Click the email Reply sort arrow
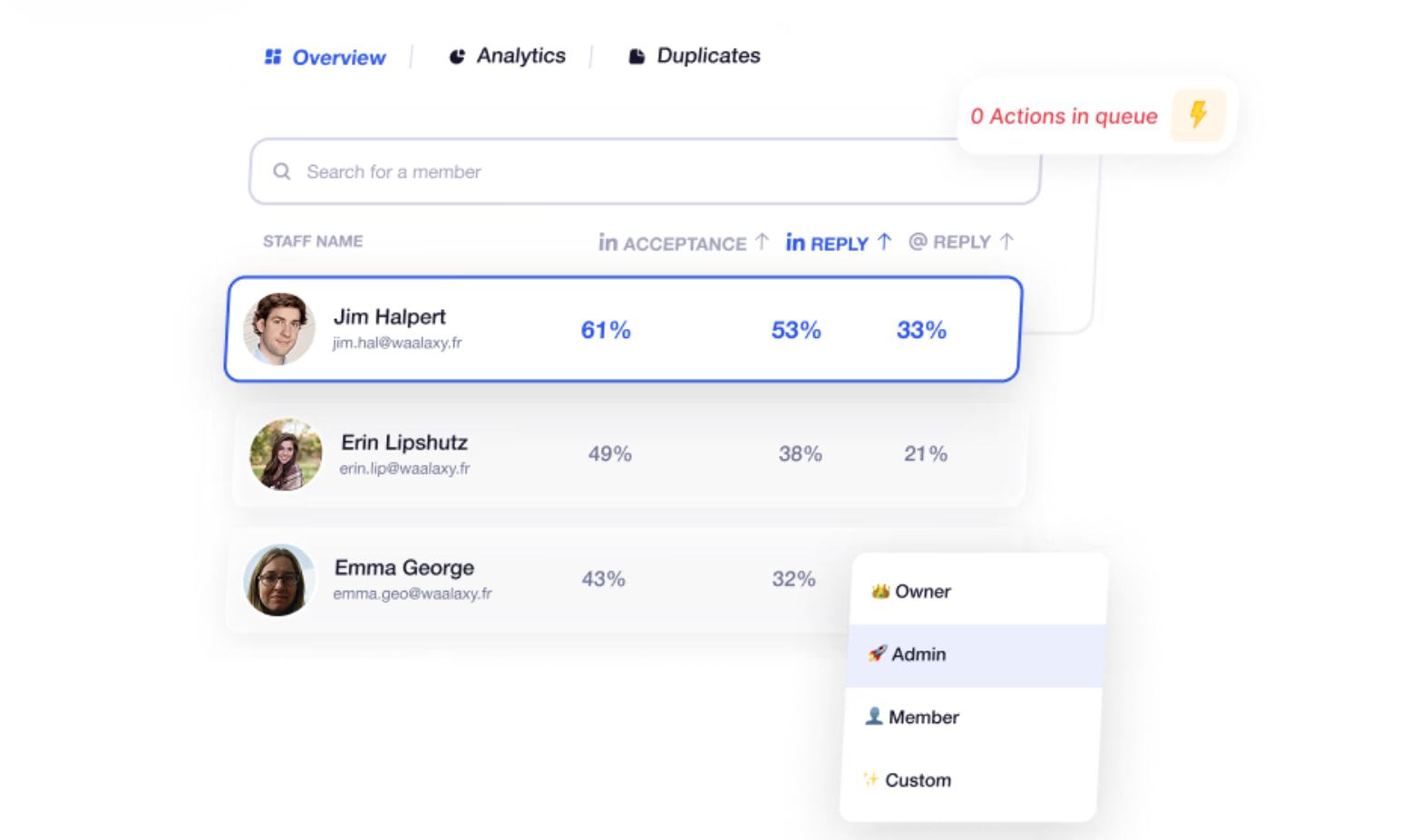This screenshot has width=1428, height=840. click(x=1006, y=242)
